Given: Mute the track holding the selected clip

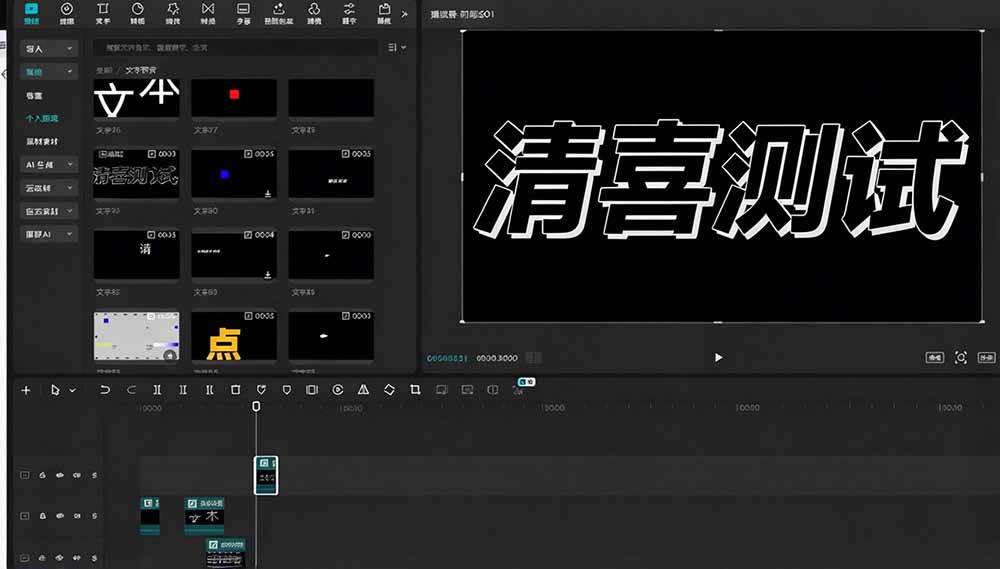Looking at the screenshot, I should [77, 475].
